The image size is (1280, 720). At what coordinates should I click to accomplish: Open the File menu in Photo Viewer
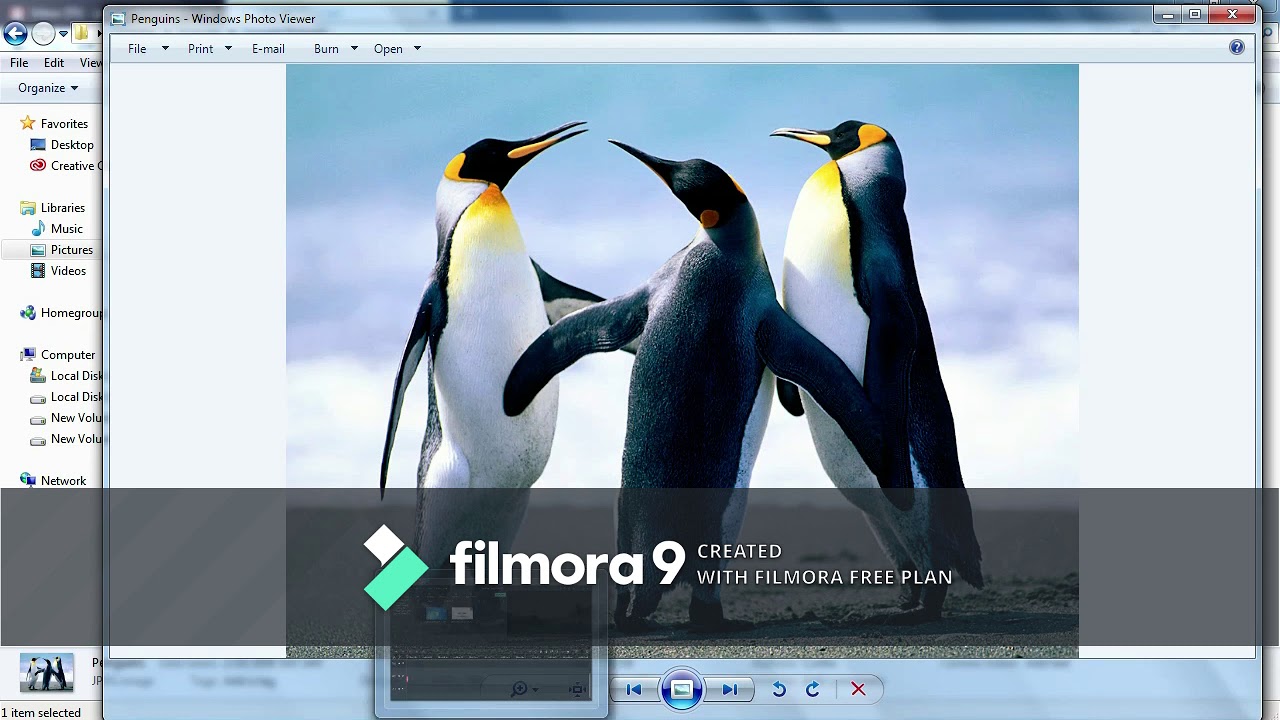pyautogui.click(x=137, y=49)
